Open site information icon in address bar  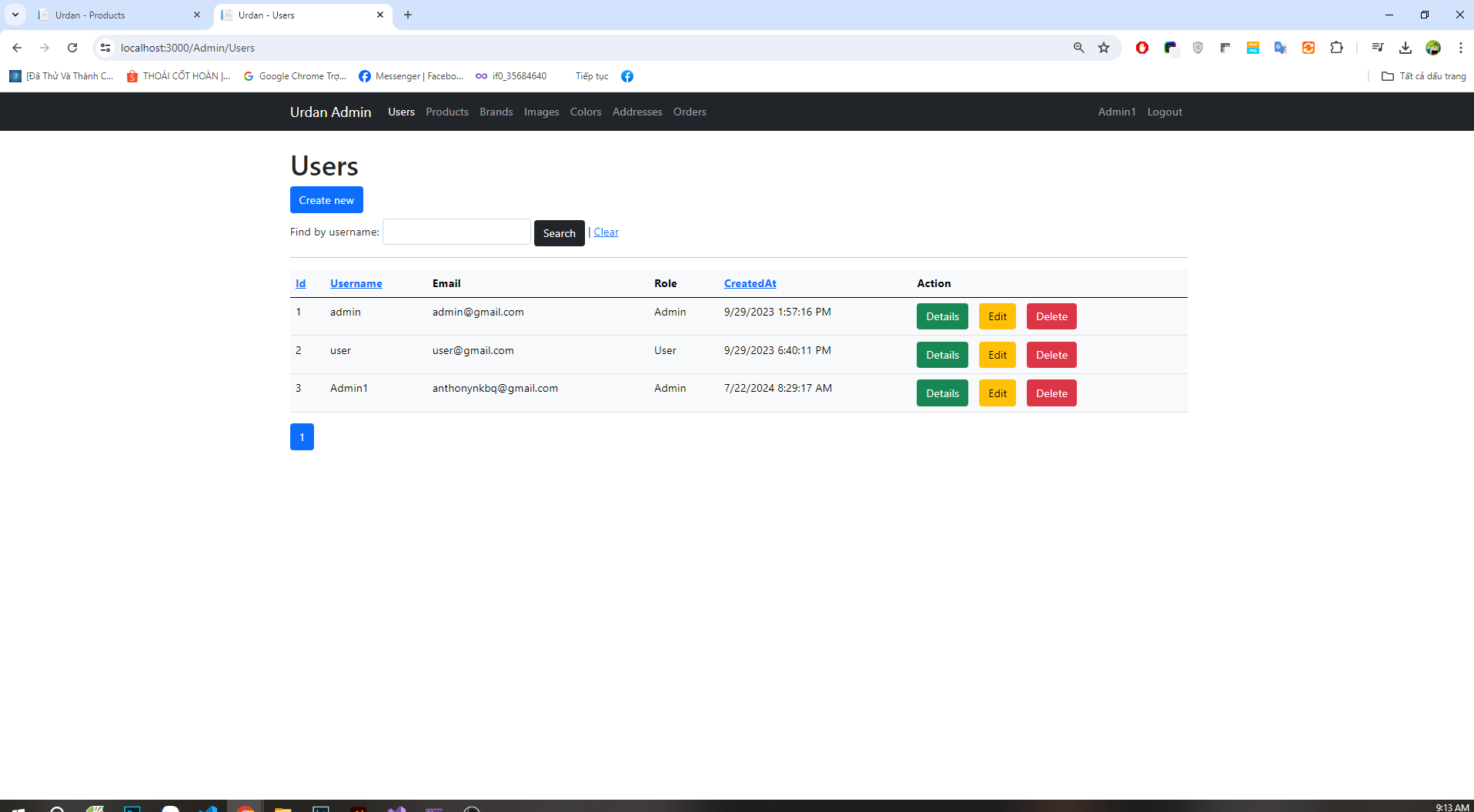coord(105,48)
